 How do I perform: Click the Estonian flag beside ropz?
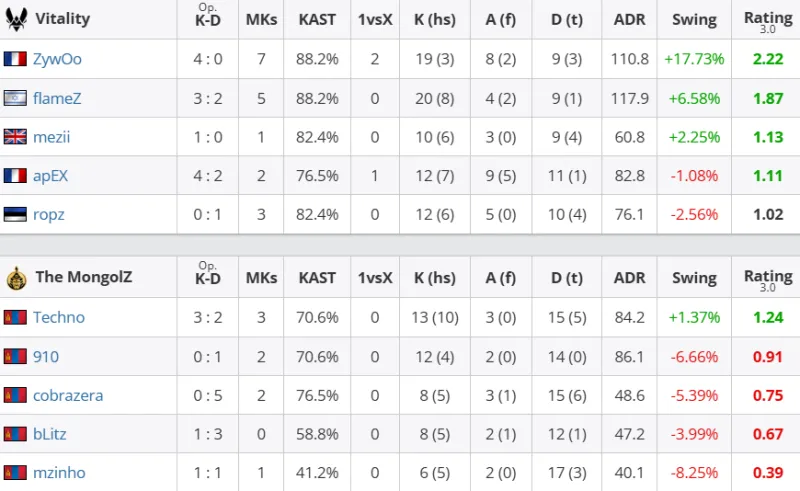pyautogui.click(x=15, y=214)
